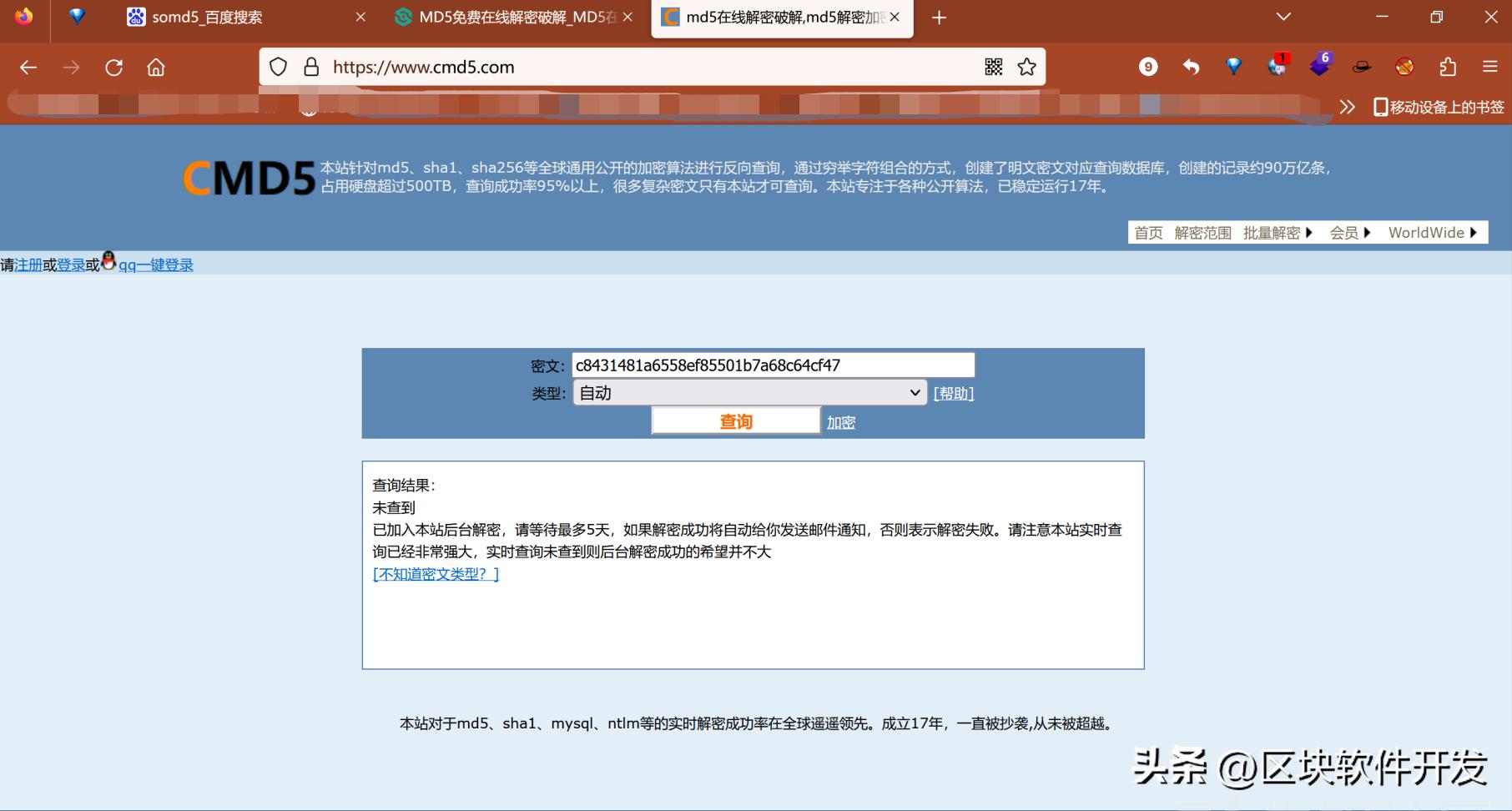1512x811 pixels.
Task: Expand the WorldWide submenu
Action: tap(1429, 233)
